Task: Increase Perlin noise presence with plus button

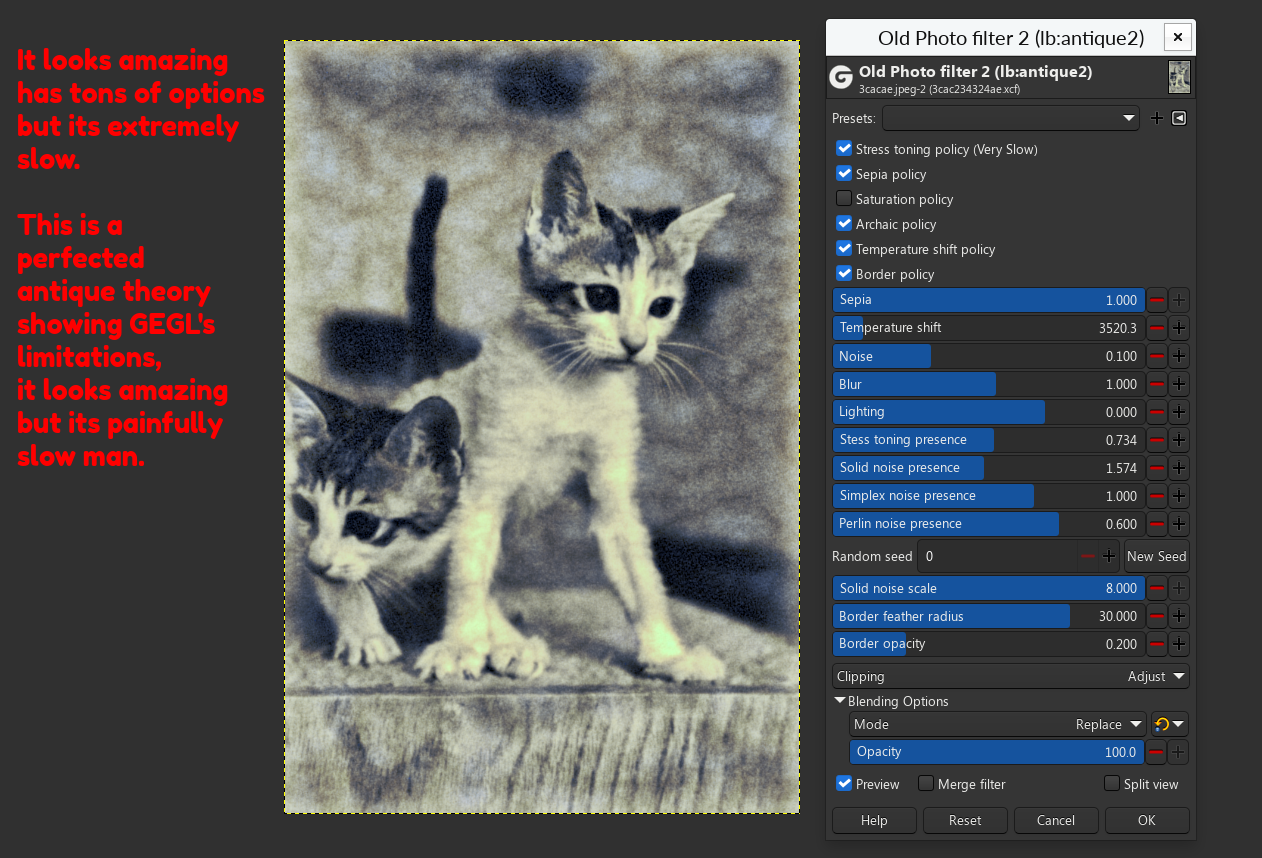Action: pyautogui.click(x=1179, y=524)
